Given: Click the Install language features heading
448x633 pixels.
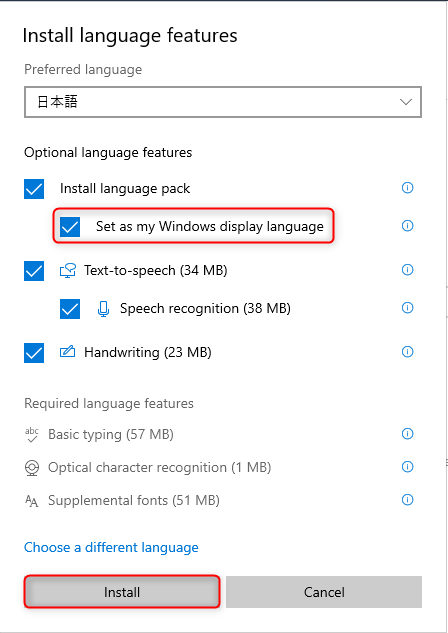Looking at the screenshot, I should (130, 36).
